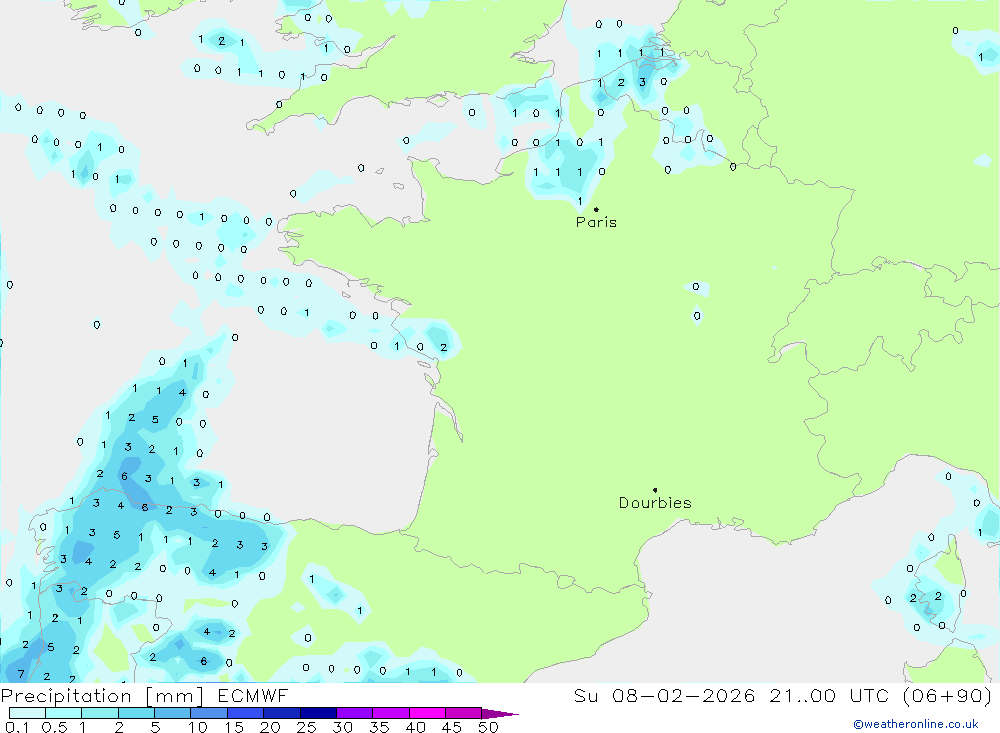
Task: Click the '0.1' legend scale label
Action: 17,727
